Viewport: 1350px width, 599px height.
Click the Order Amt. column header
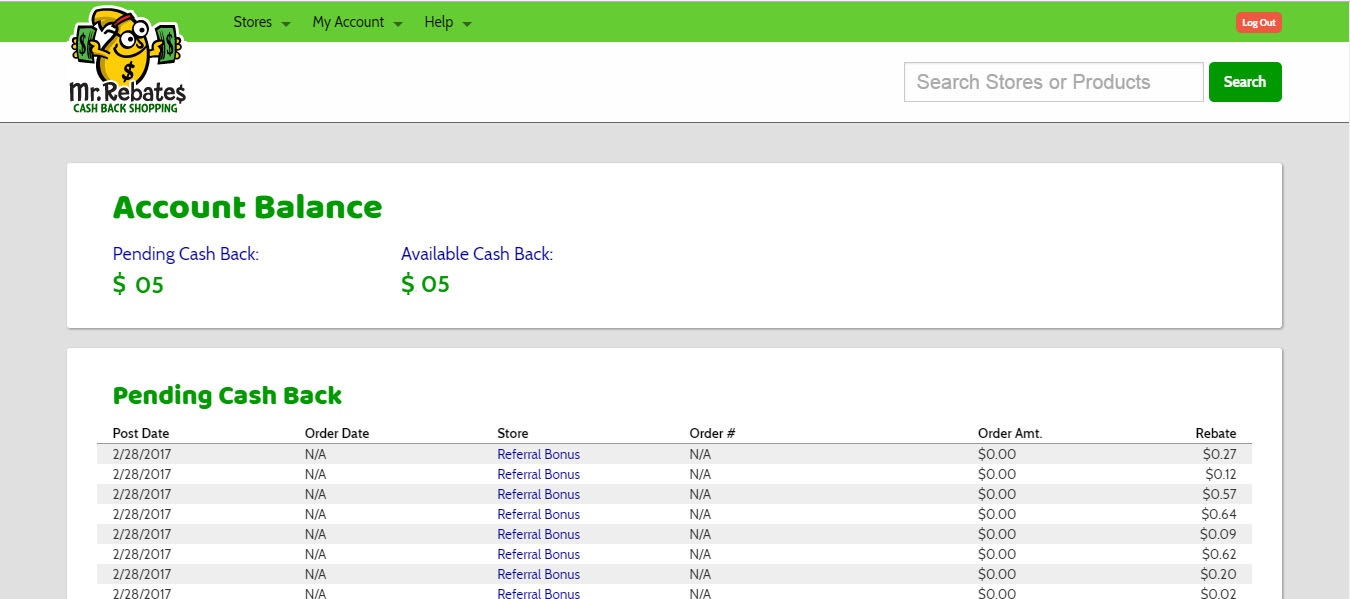[x=1010, y=433]
